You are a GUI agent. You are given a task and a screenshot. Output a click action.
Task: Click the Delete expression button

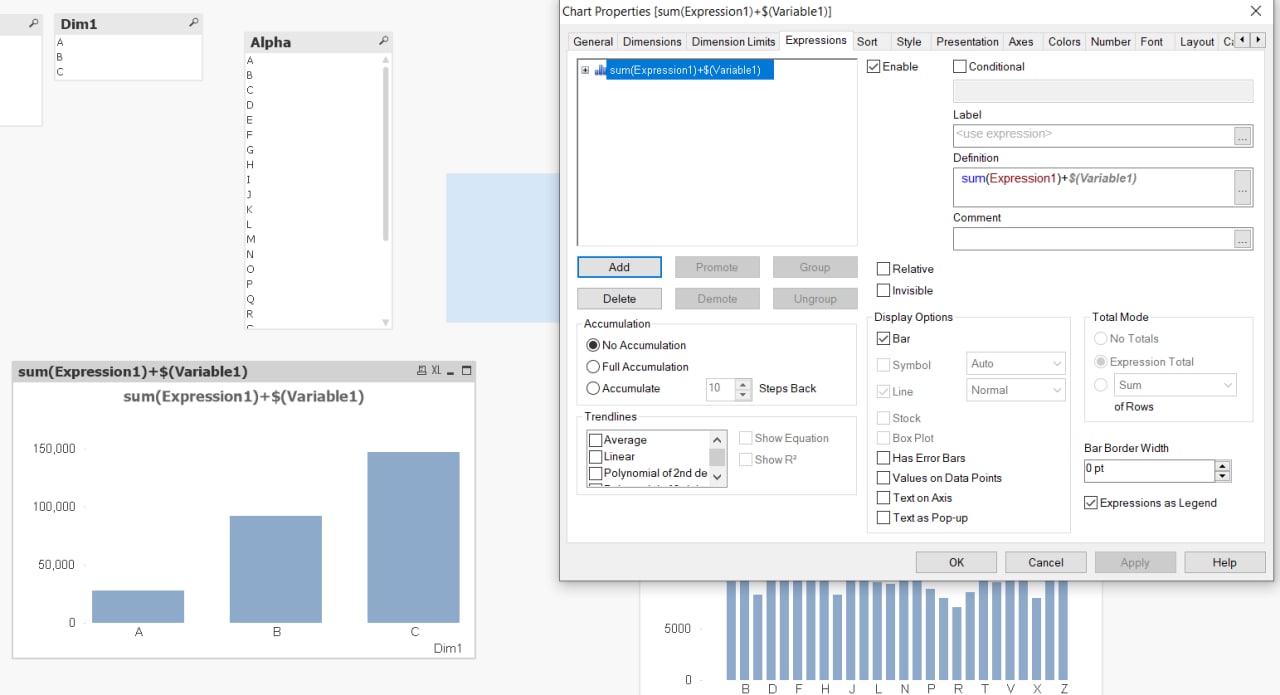(x=619, y=298)
